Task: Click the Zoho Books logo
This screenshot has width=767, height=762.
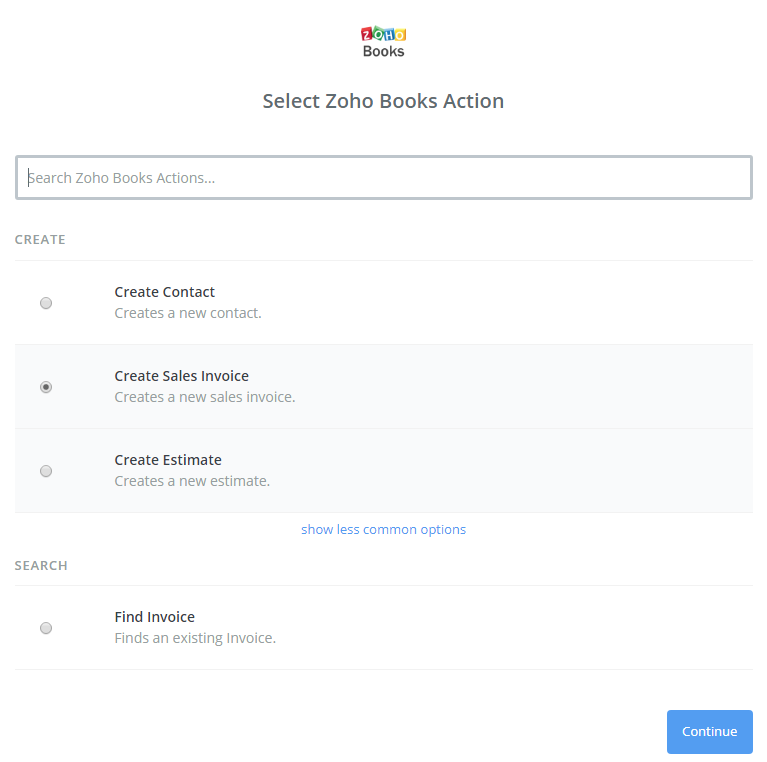Action: tap(384, 42)
